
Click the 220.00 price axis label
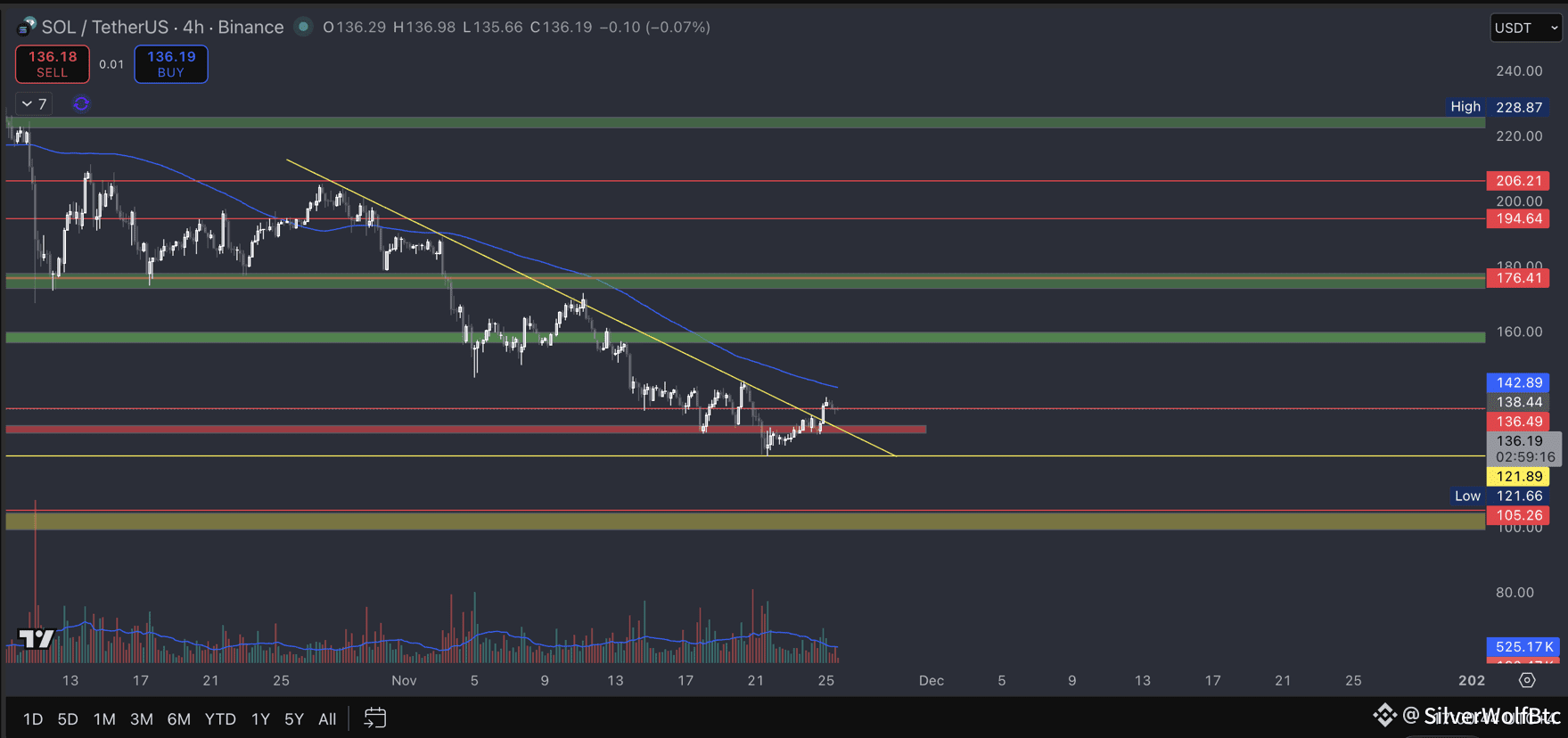pos(1520,136)
